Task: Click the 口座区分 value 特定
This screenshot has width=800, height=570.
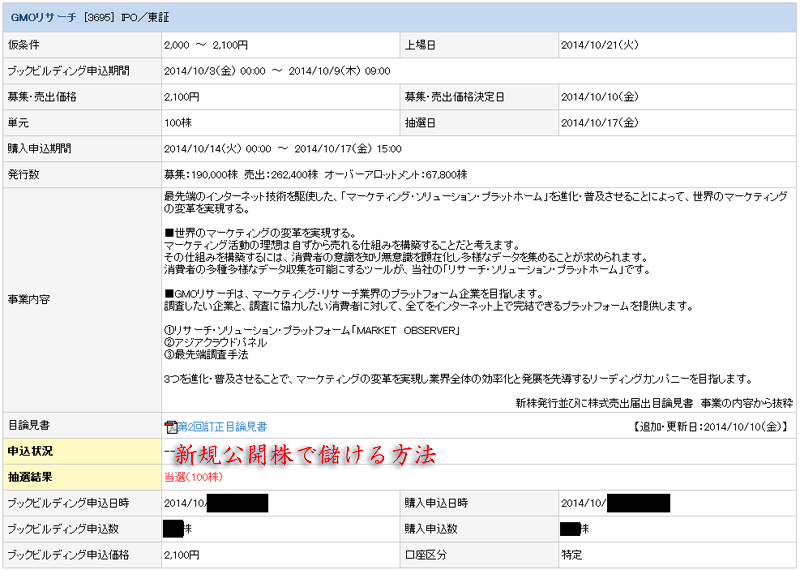Action: [571, 555]
